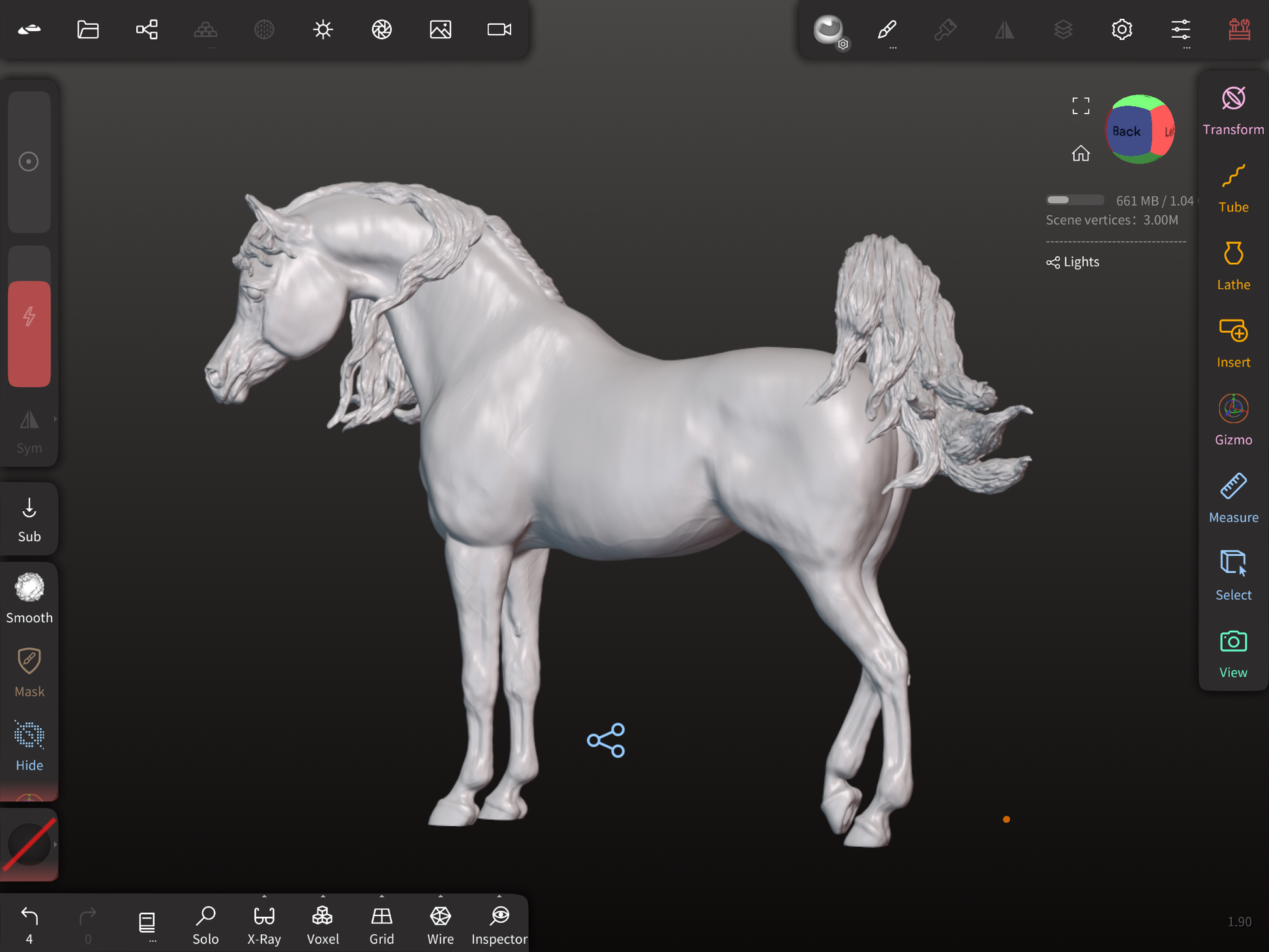Open the Insert primitive tool
The image size is (1269, 952).
[1232, 343]
